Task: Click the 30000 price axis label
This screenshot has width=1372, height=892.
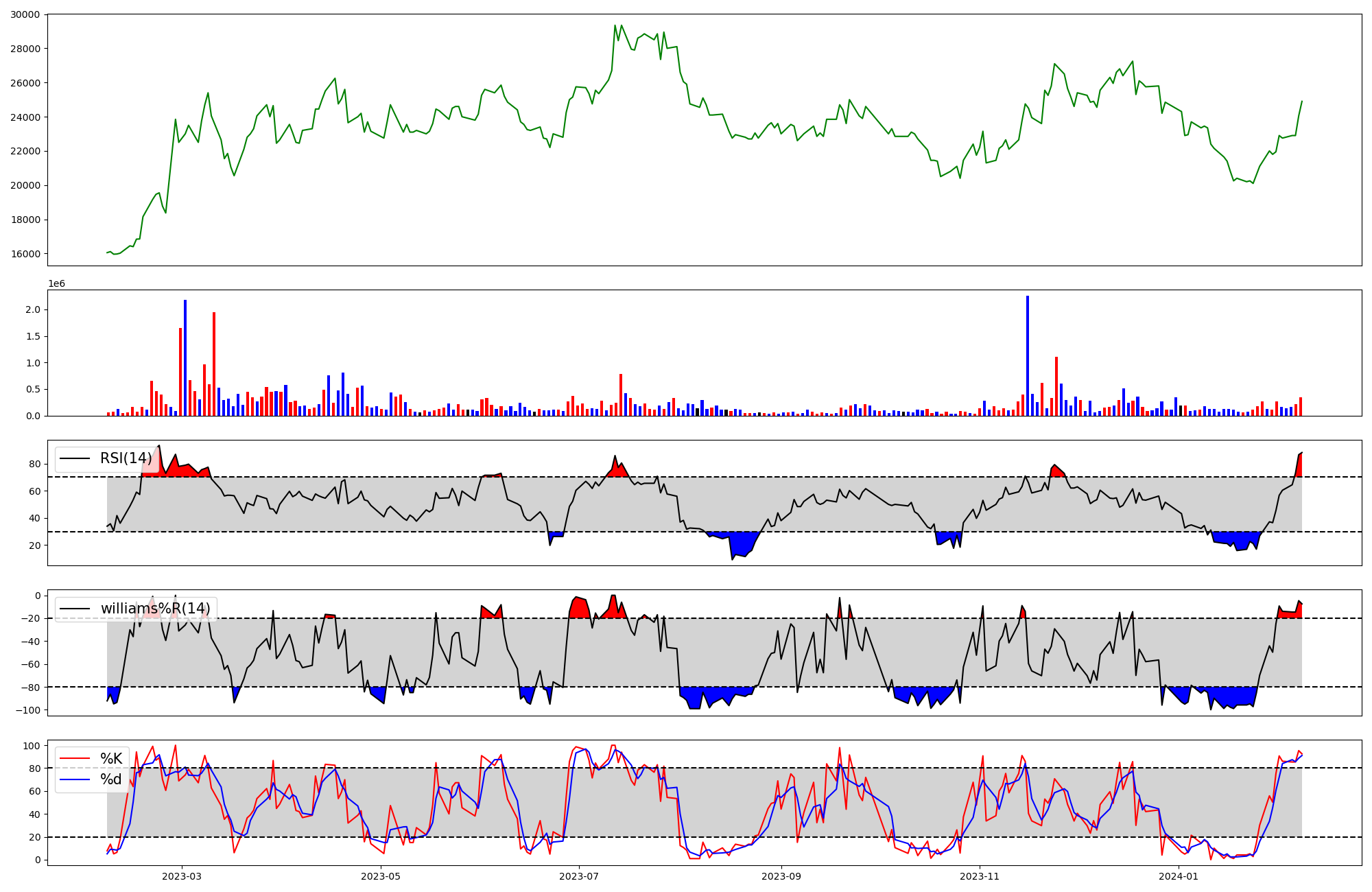Action: point(25,14)
